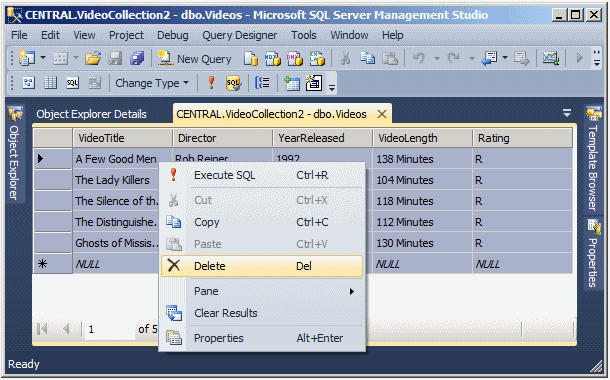Choose Delete in context menu
Viewport: 610px width, 380px height.
(262, 266)
